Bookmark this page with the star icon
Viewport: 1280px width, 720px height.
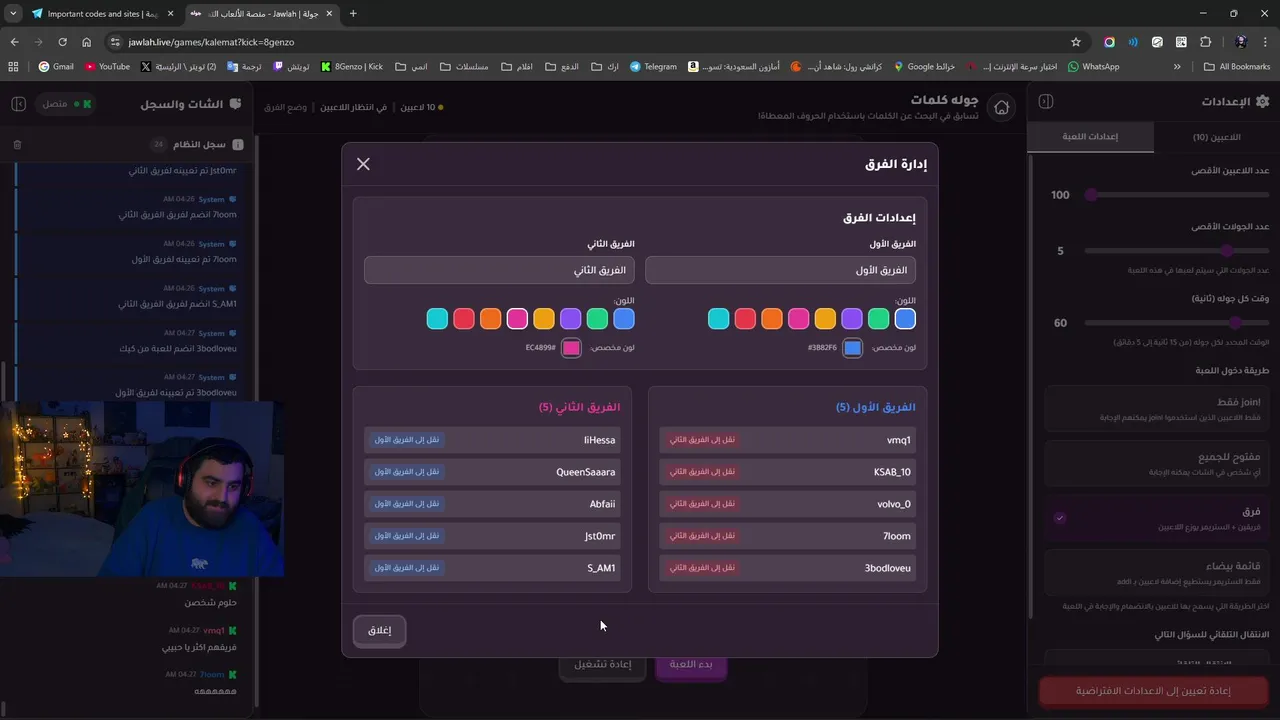click(x=1076, y=42)
